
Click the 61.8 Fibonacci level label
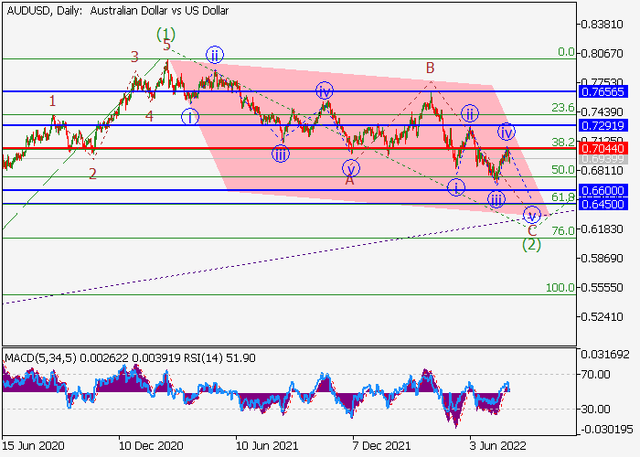coord(562,198)
